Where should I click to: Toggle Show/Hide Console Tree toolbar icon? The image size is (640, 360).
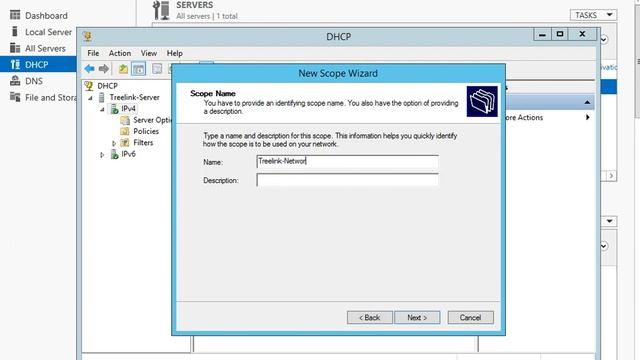(x=139, y=69)
